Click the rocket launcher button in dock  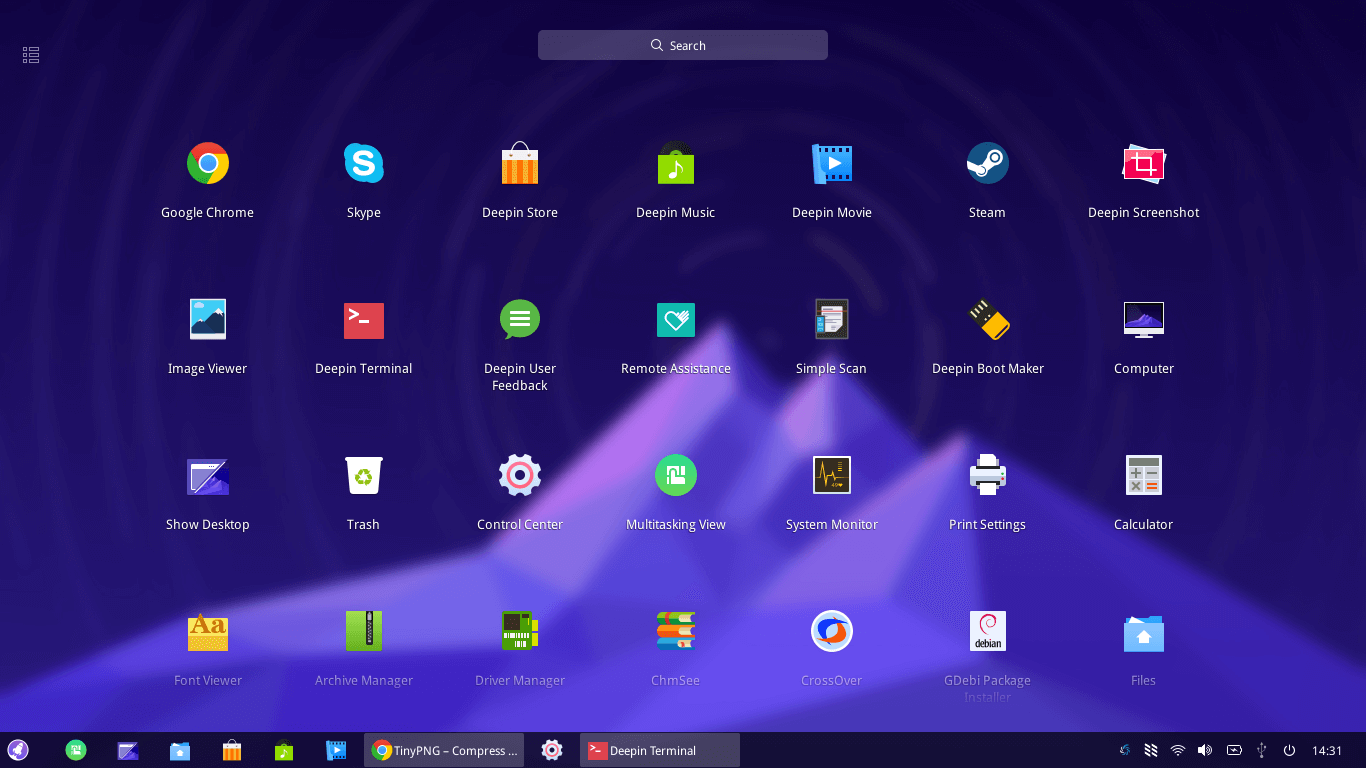tap(18, 750)
